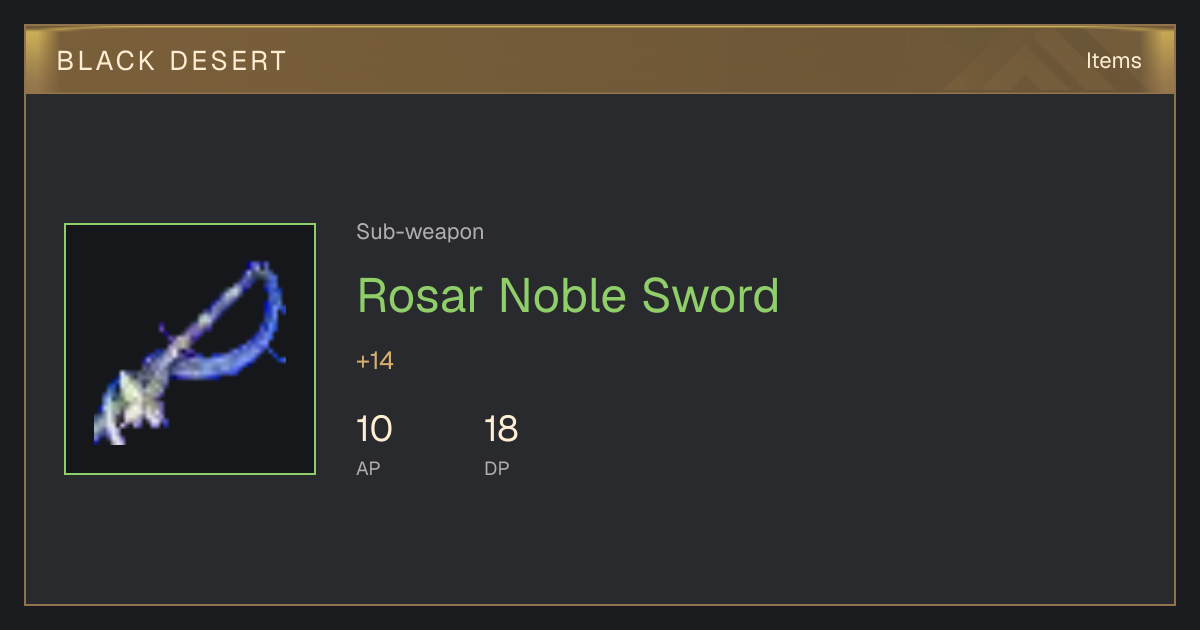Click the word Sword in item name
1200x630 pixels.
point(710,296)
